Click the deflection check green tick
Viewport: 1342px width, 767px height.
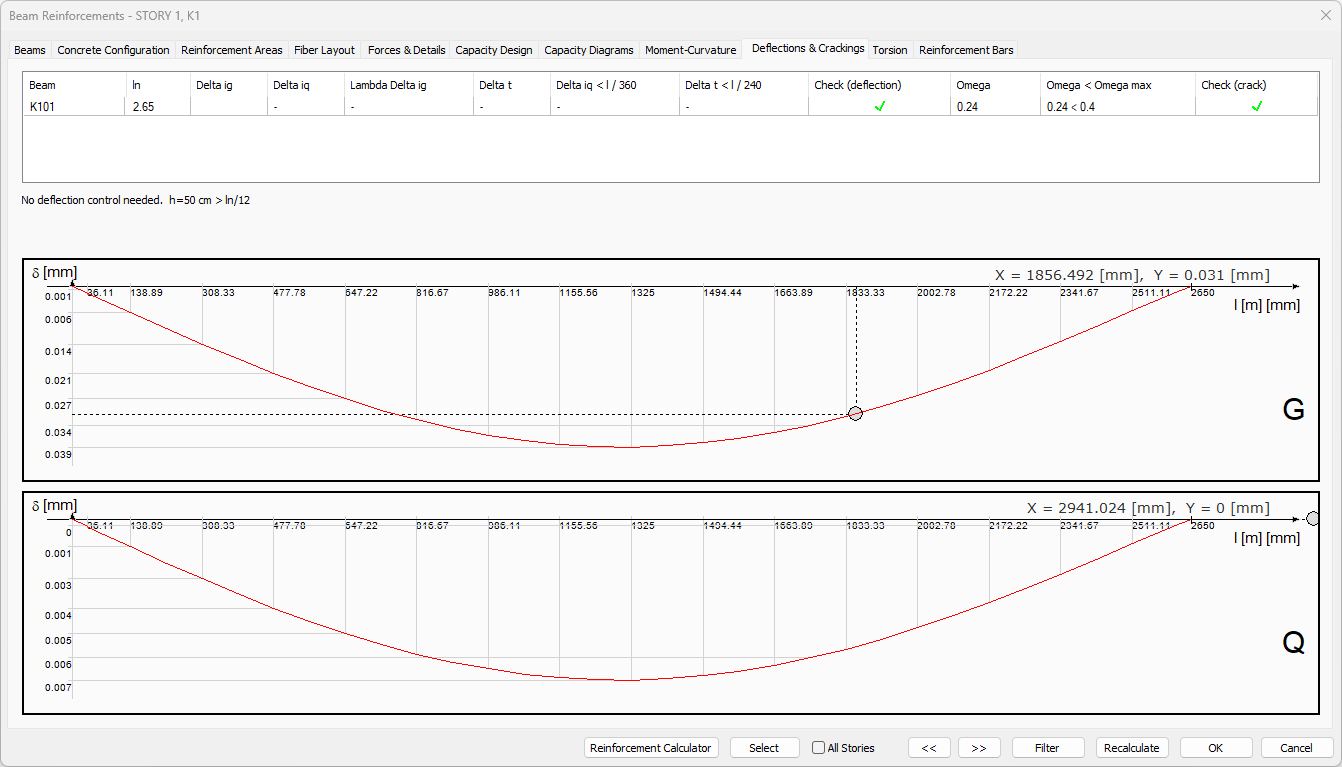pyautogui.click(x=880, y=106)
